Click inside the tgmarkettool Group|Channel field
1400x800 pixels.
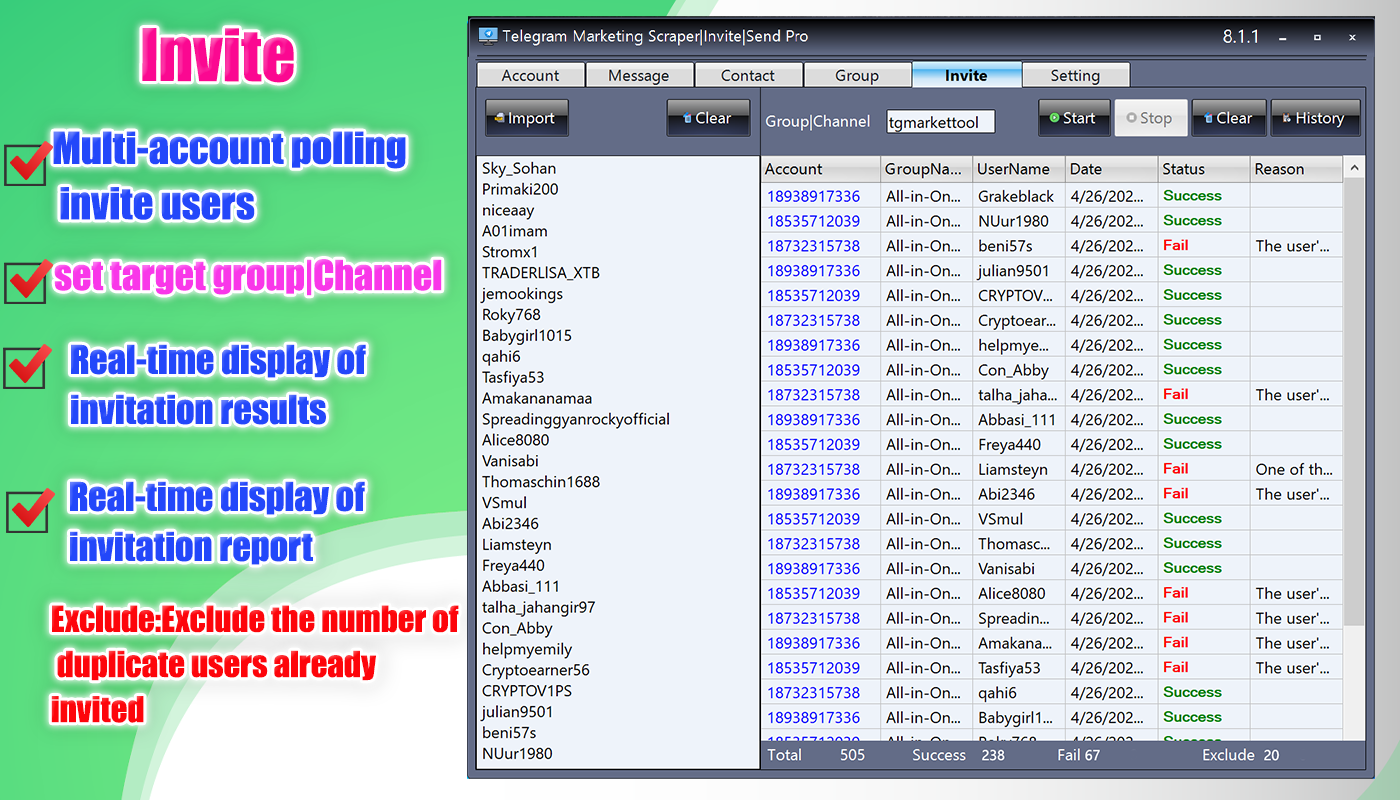tap(940, 120)
